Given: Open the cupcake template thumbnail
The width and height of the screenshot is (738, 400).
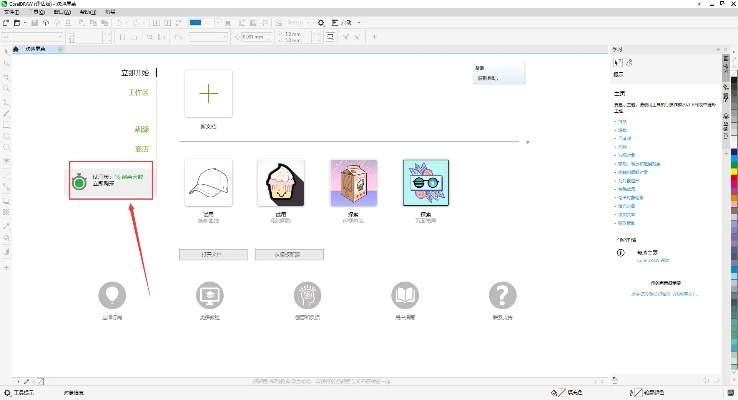Looking at the screenshot, I should click(281, 183).
